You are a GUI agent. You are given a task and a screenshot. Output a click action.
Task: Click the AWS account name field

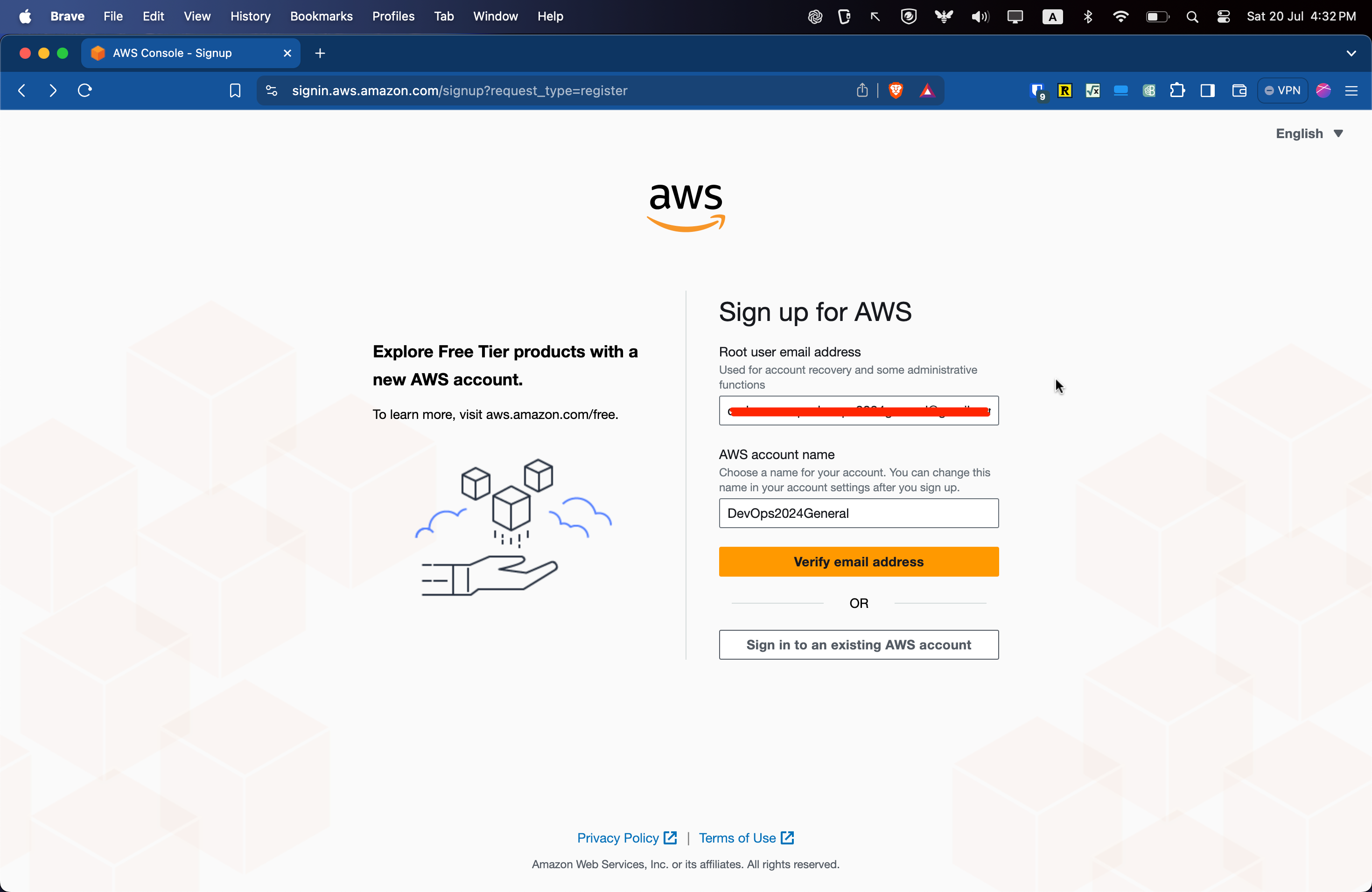pos(858,514)
